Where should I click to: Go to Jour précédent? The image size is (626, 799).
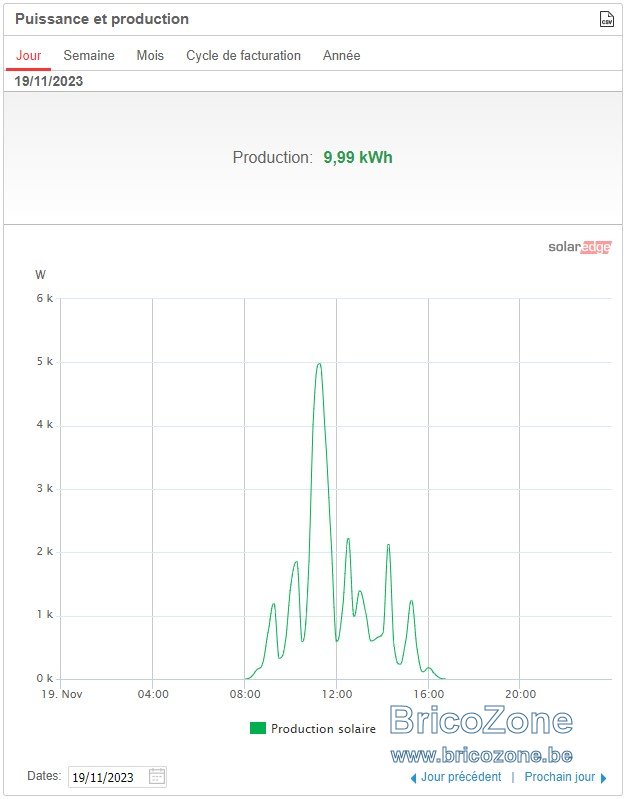point(461,777)
